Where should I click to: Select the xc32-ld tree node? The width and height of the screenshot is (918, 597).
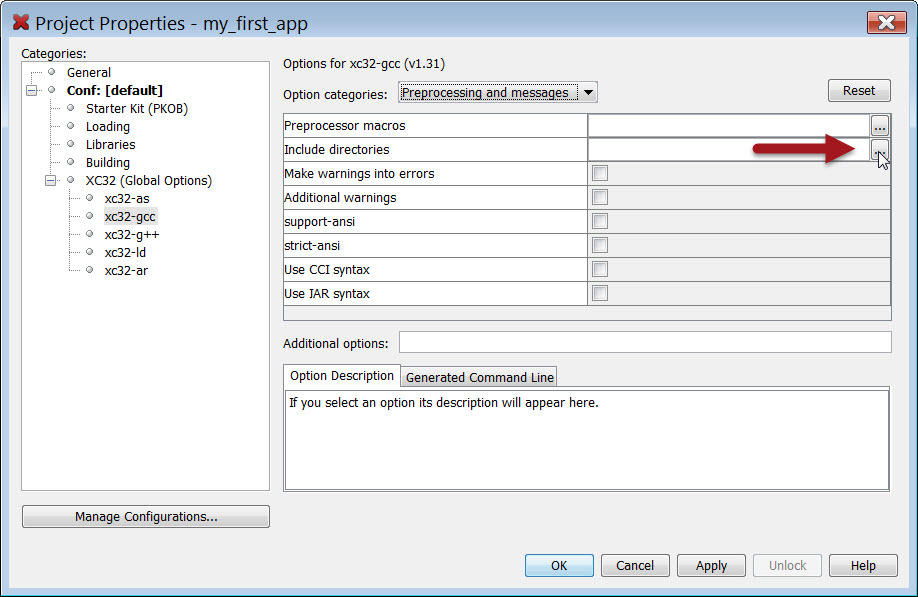pos(125,253)
